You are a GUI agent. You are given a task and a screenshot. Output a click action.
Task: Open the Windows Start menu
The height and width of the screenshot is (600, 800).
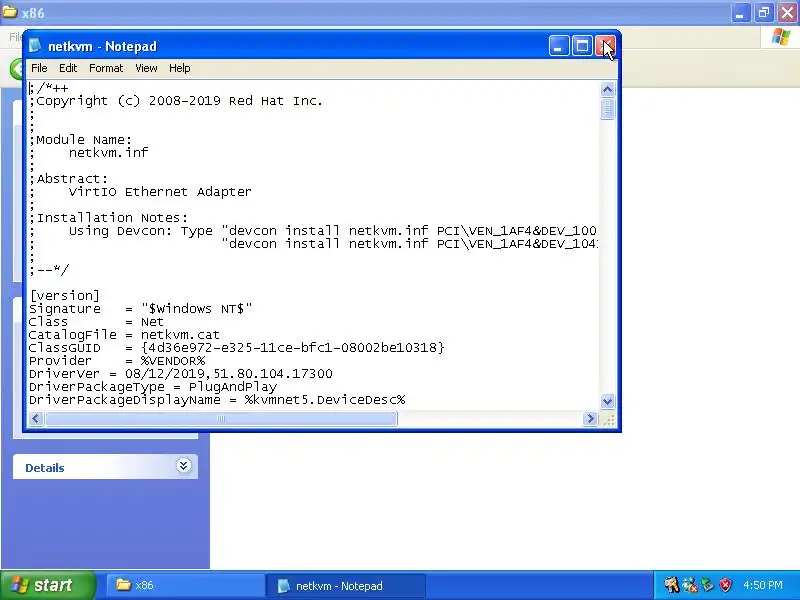48,585
